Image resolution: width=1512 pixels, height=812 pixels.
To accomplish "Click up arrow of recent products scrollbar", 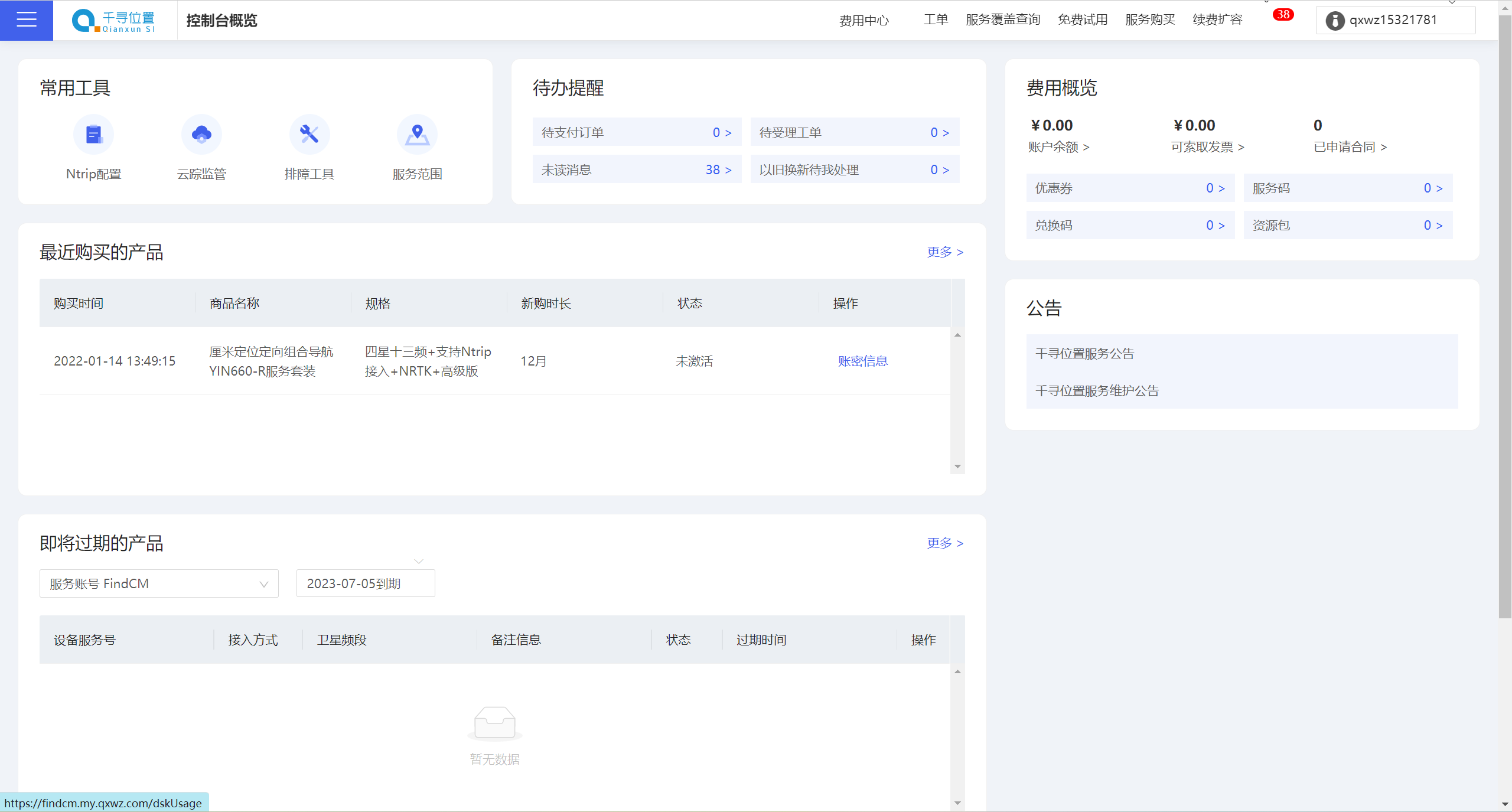I will point(957,335).
